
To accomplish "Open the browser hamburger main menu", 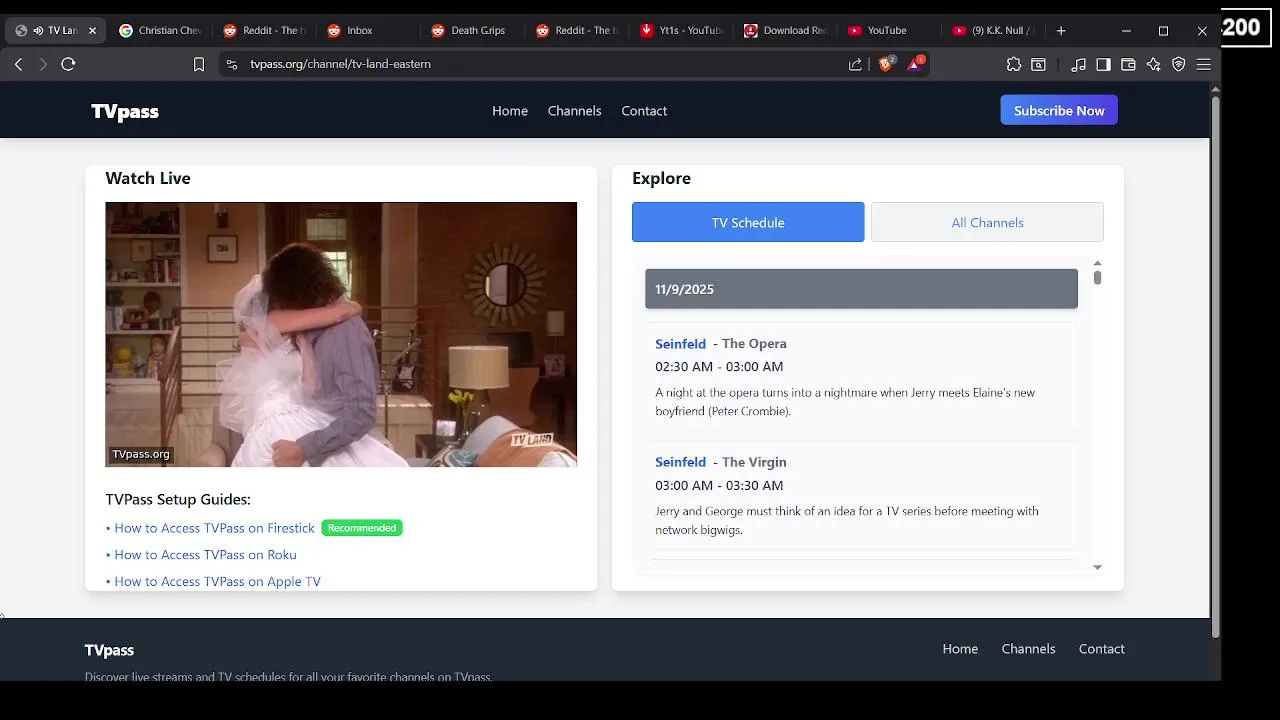I will (x=1204, y=64).
